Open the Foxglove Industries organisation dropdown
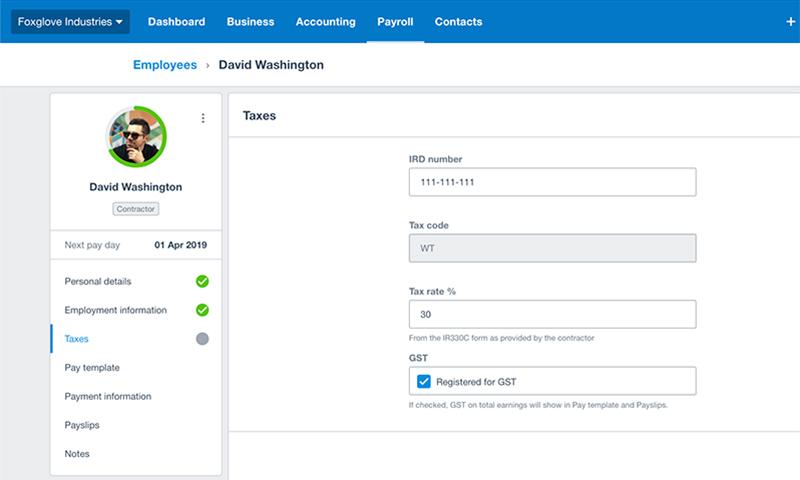 [70, 22]
